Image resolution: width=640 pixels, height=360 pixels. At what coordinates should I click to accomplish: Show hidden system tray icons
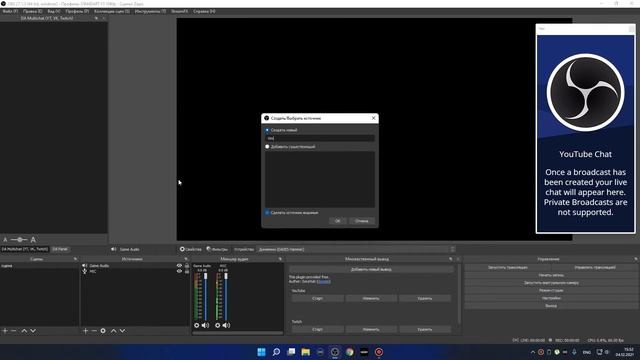coord(533,352)
